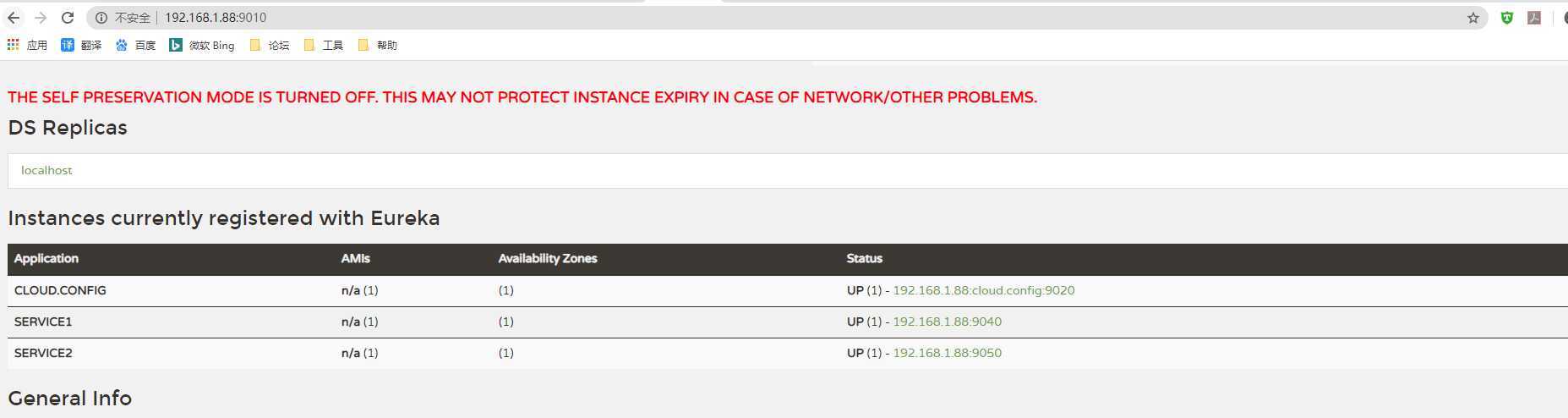
Task: Click the browser back arrow
Action: [x=14, y=18]
